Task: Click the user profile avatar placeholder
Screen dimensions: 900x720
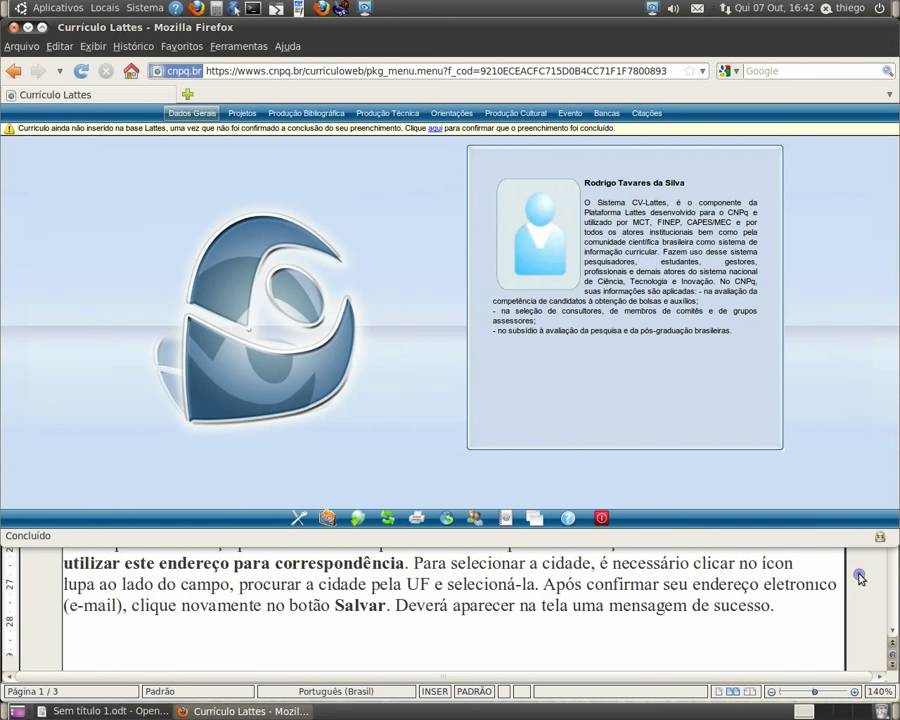Action: point(538,234)
